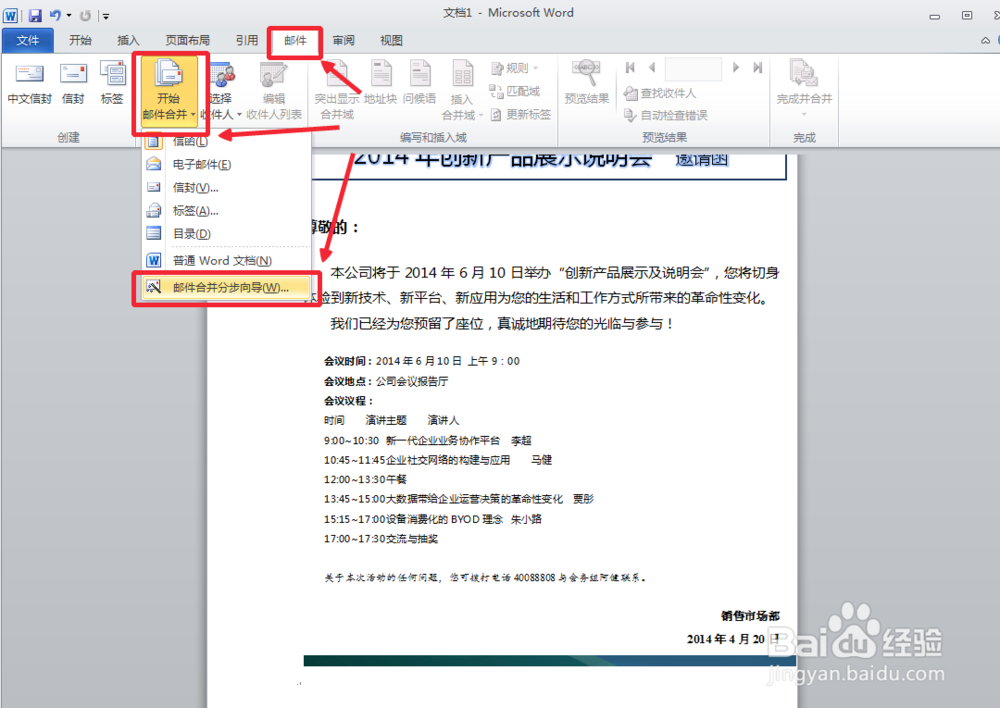Open the 页面布局 ribbon tab
Image resolution: width=1000 pixels, height=708 pixels.
[188, 40]
